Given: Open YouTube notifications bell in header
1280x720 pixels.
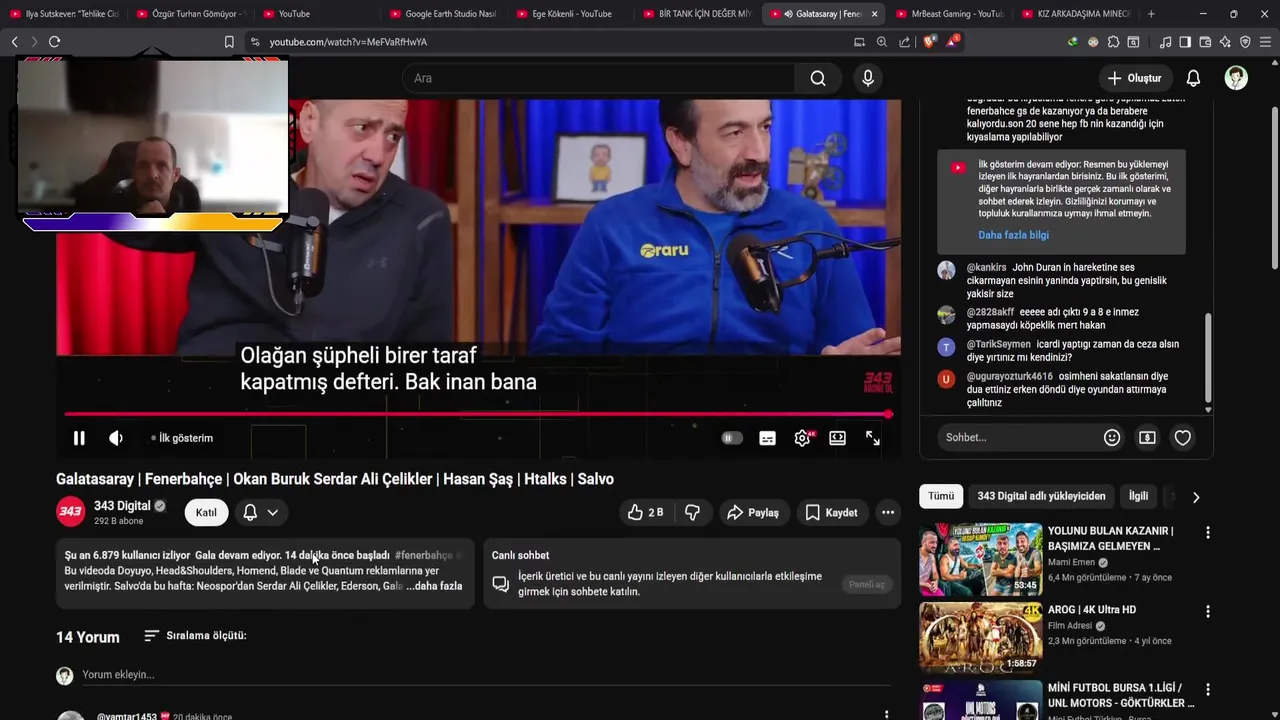Looking at the screenshot, I should click(x=1193, y=78).
